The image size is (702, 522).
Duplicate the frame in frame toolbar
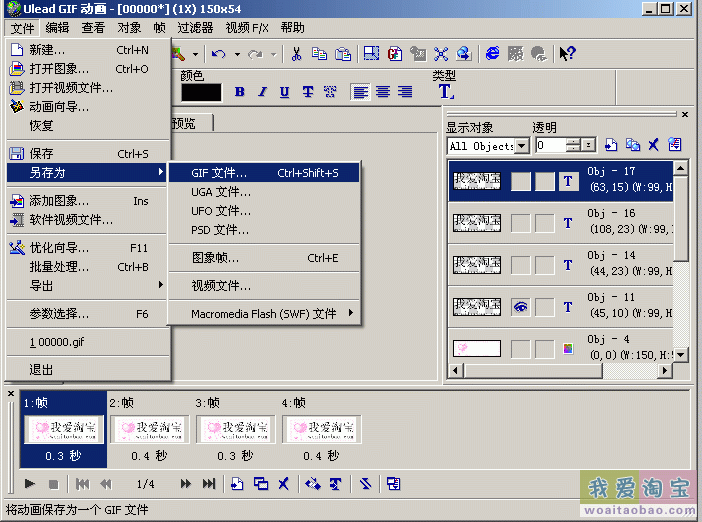pos(261,484)
